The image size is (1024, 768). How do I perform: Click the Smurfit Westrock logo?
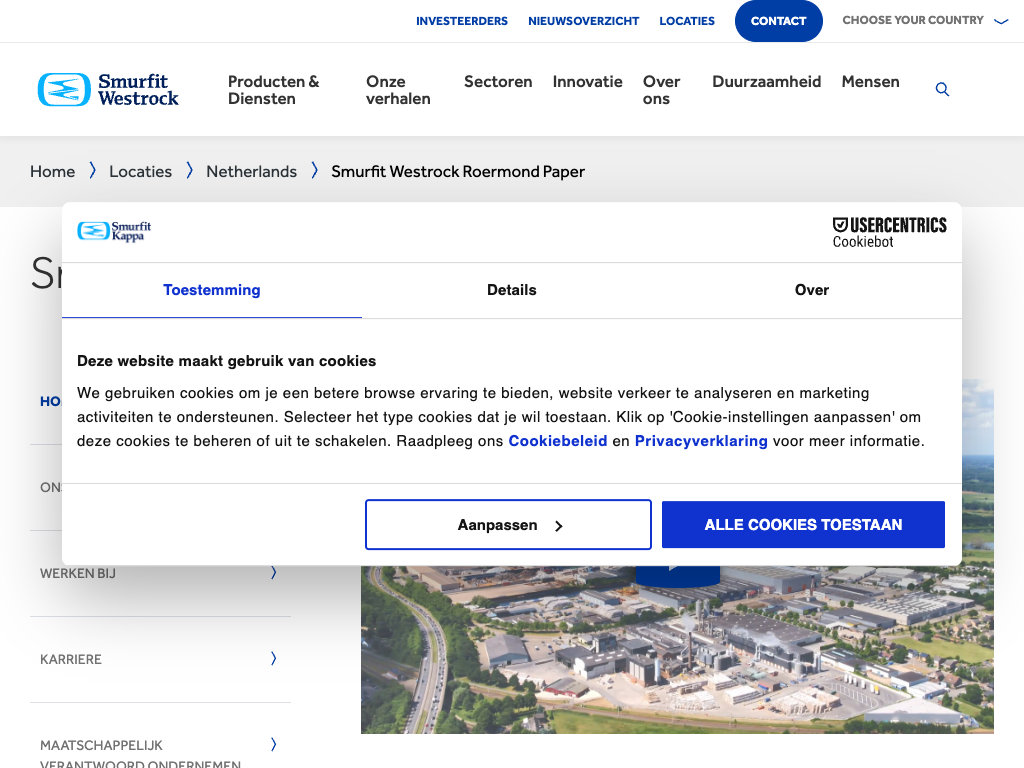click(x=108, y=90)
